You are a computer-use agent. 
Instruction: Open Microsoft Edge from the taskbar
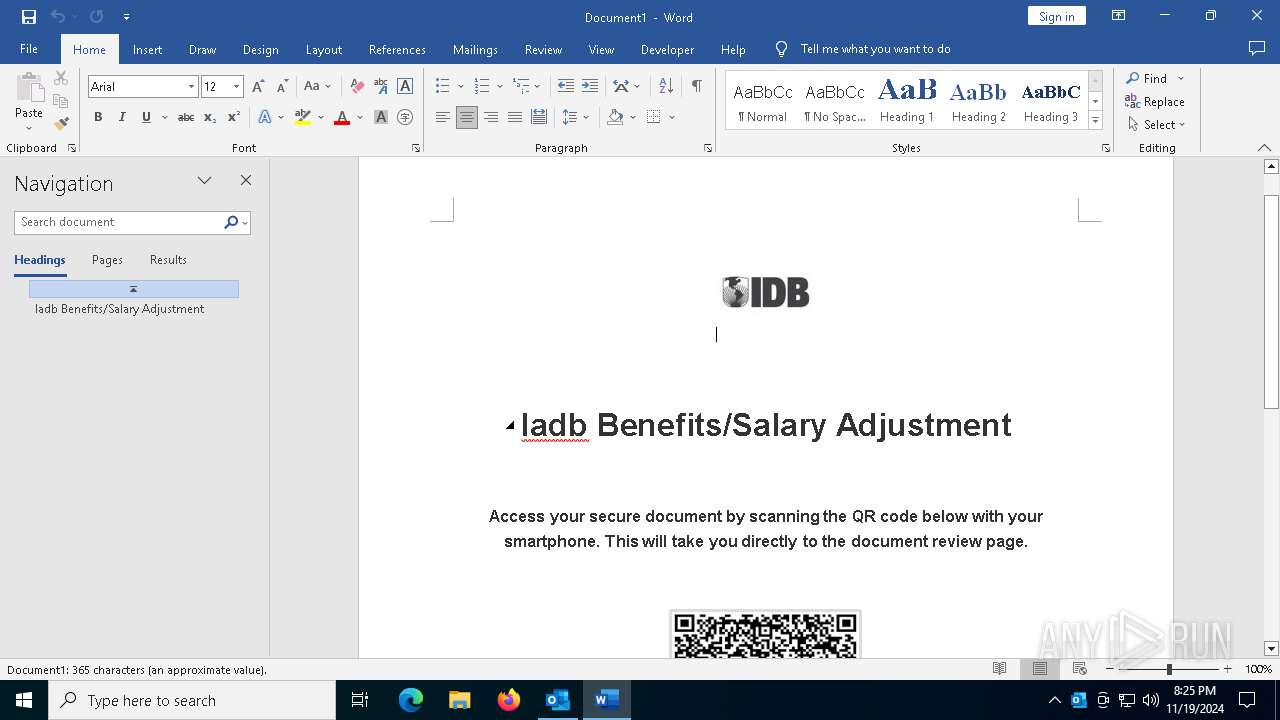tap(411, 700)
